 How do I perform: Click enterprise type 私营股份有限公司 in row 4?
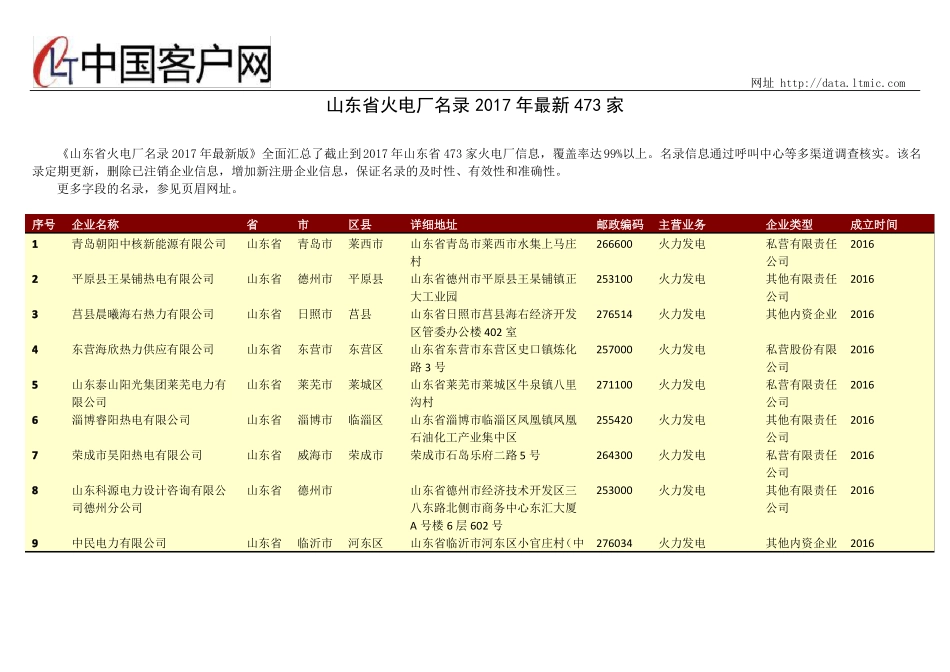(801, 358)
